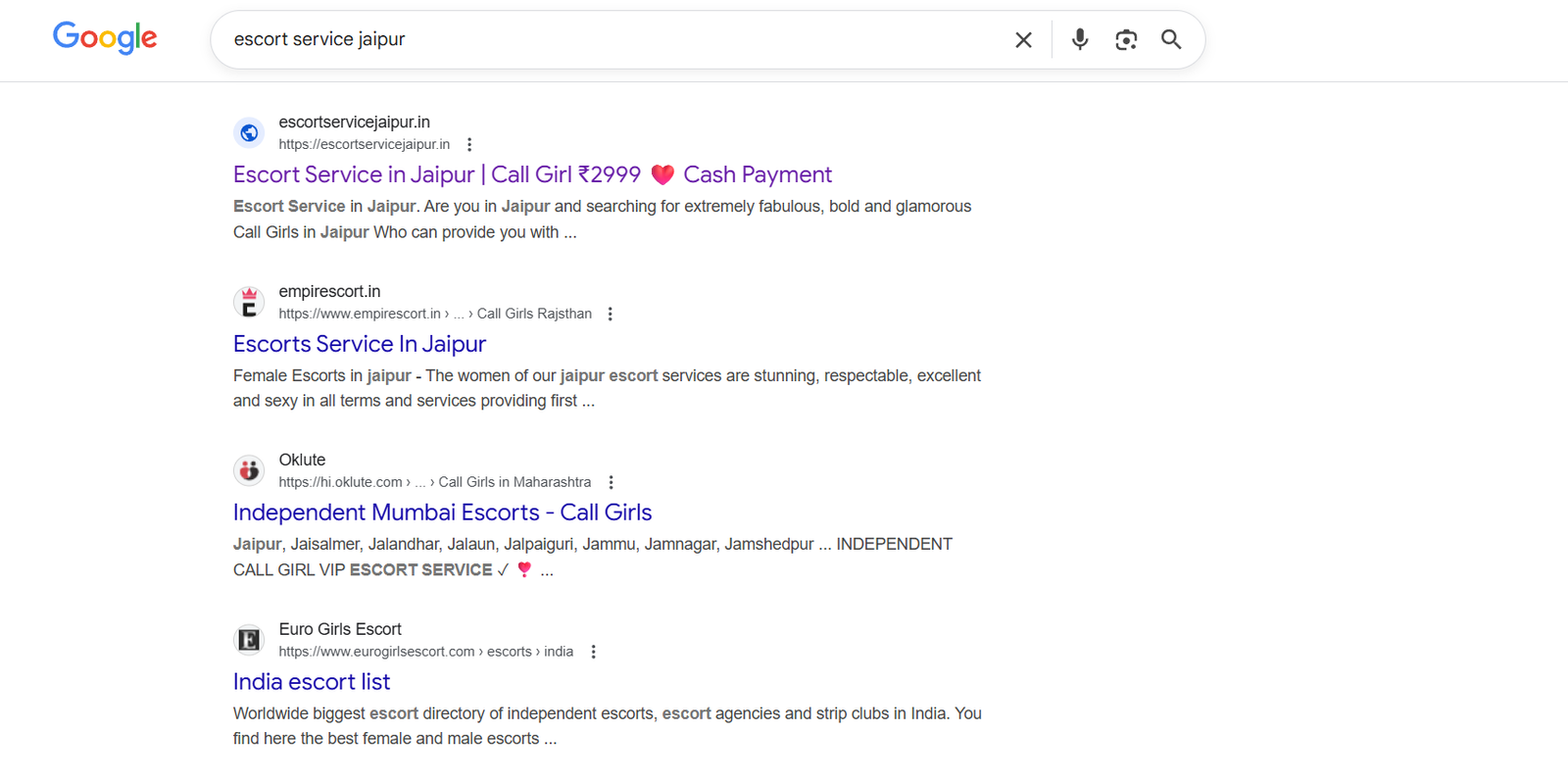Click the 'Oklute' site name

(302, 461)
